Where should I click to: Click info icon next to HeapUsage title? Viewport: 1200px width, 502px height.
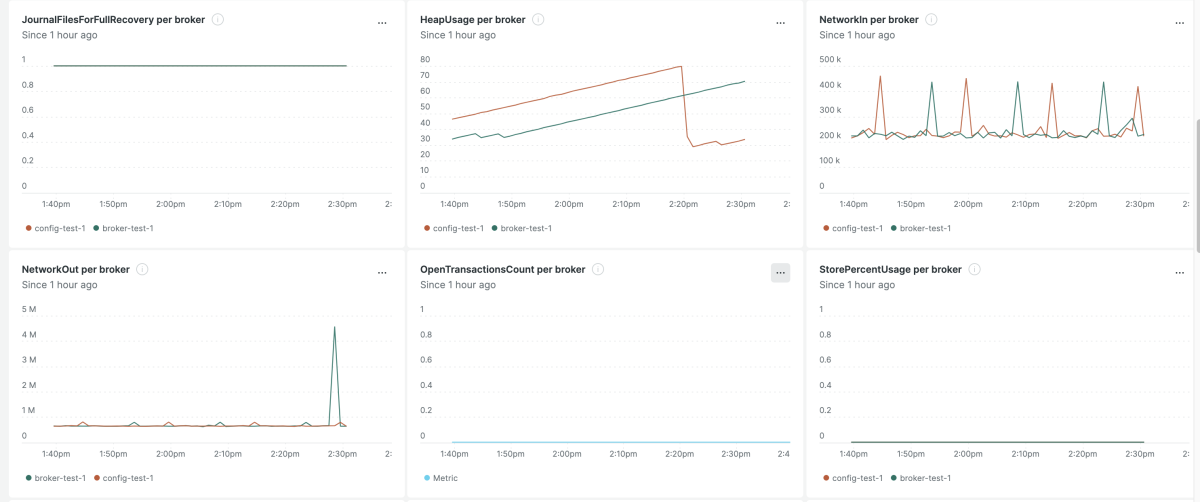538,20
